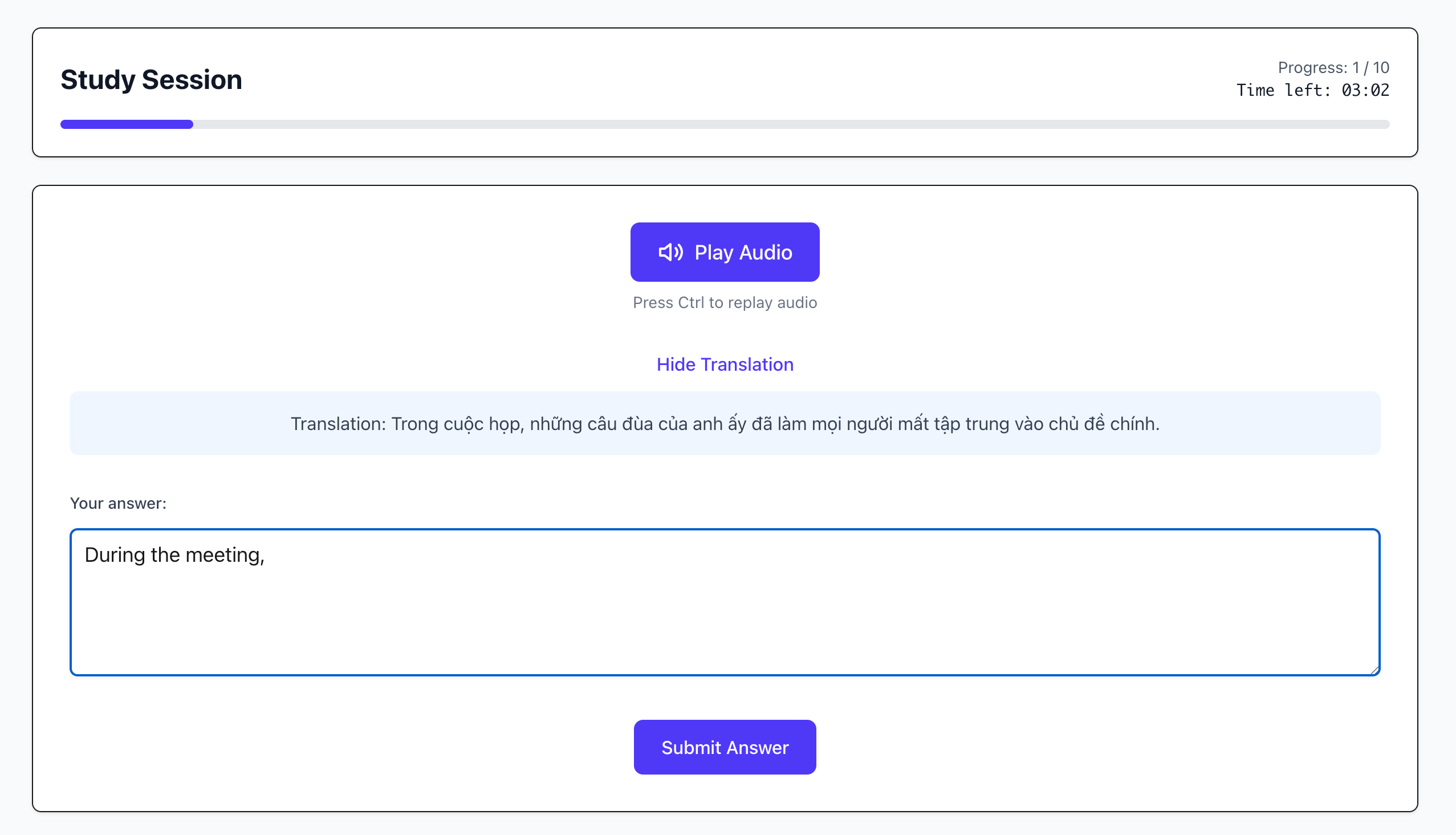
Task: Click the empty lower area of answer box
Action: pyautogui.click(x=725, y=637)
